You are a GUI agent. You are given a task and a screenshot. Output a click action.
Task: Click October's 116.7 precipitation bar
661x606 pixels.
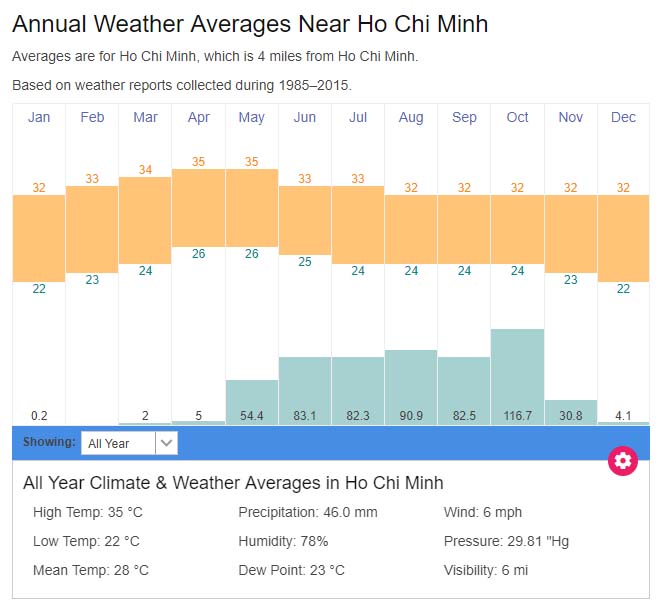point(517,368)
